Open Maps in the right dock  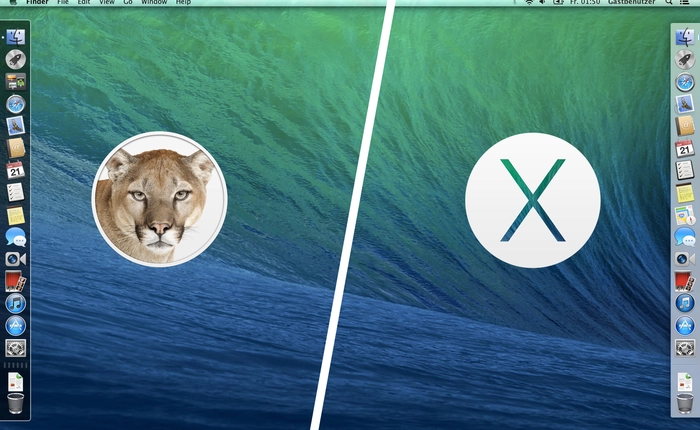click(x=685, y=215)
